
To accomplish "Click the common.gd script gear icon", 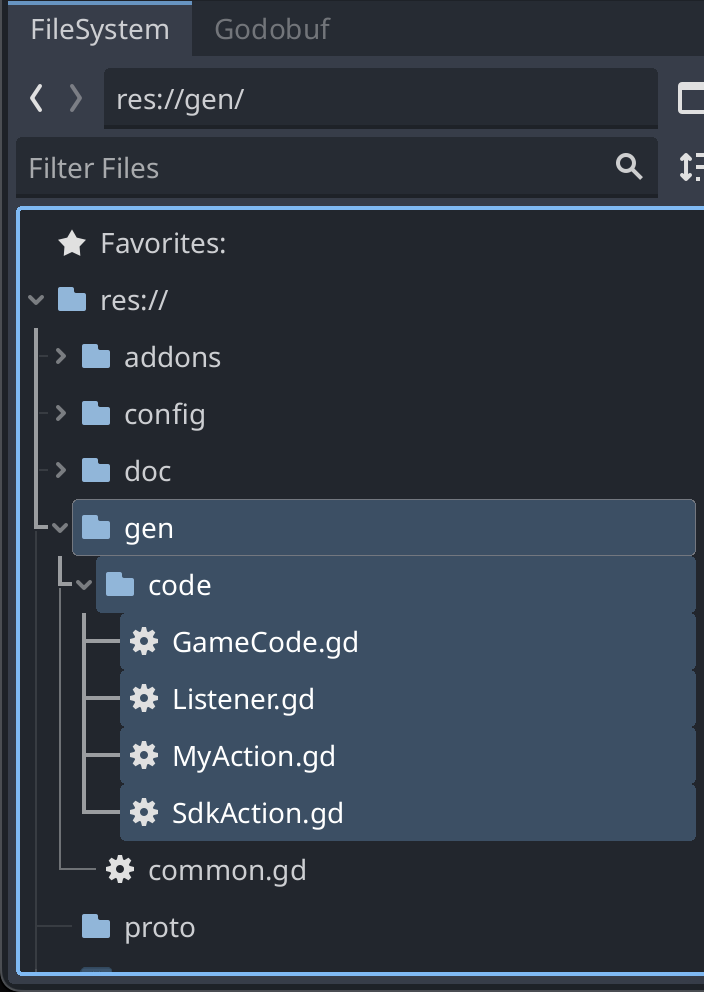I will coord(120,870).
